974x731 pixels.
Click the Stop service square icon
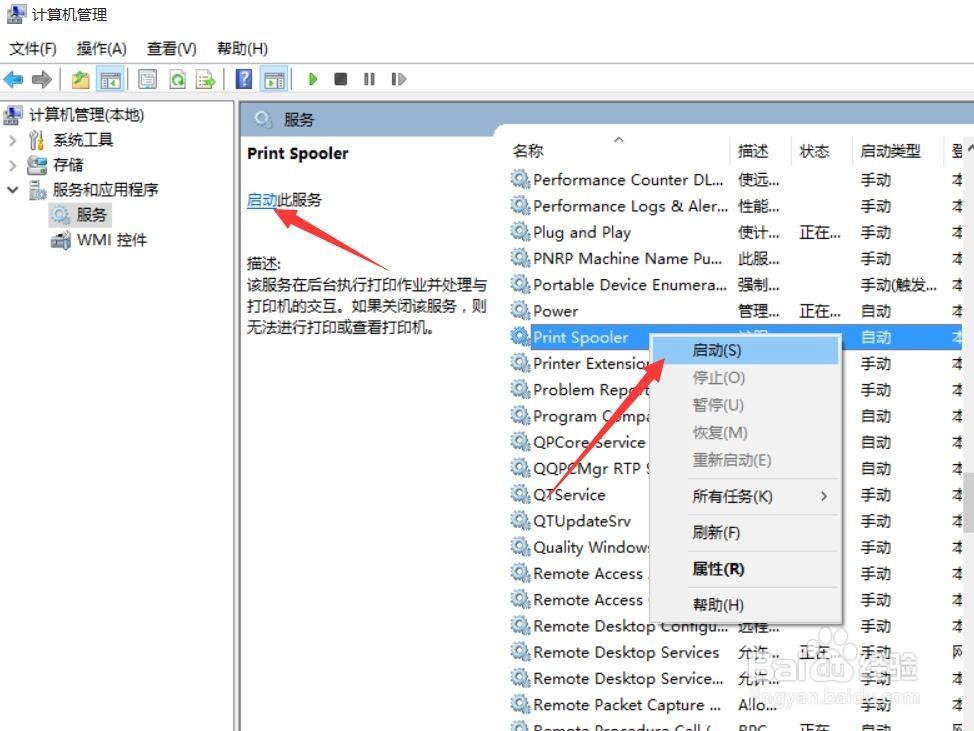340,79
